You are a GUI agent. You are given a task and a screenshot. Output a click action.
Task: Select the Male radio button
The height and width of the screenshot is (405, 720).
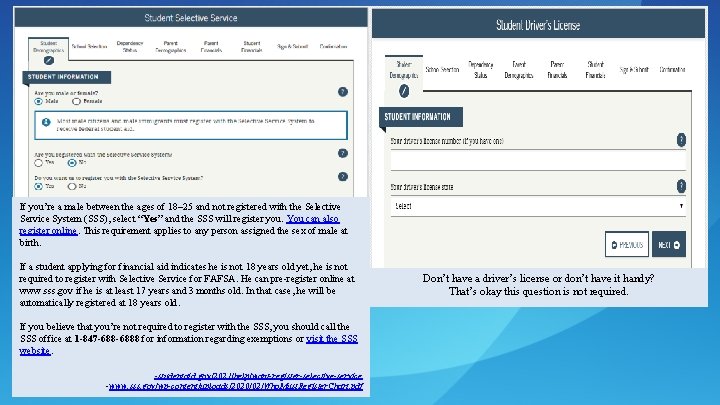point(39,101)
